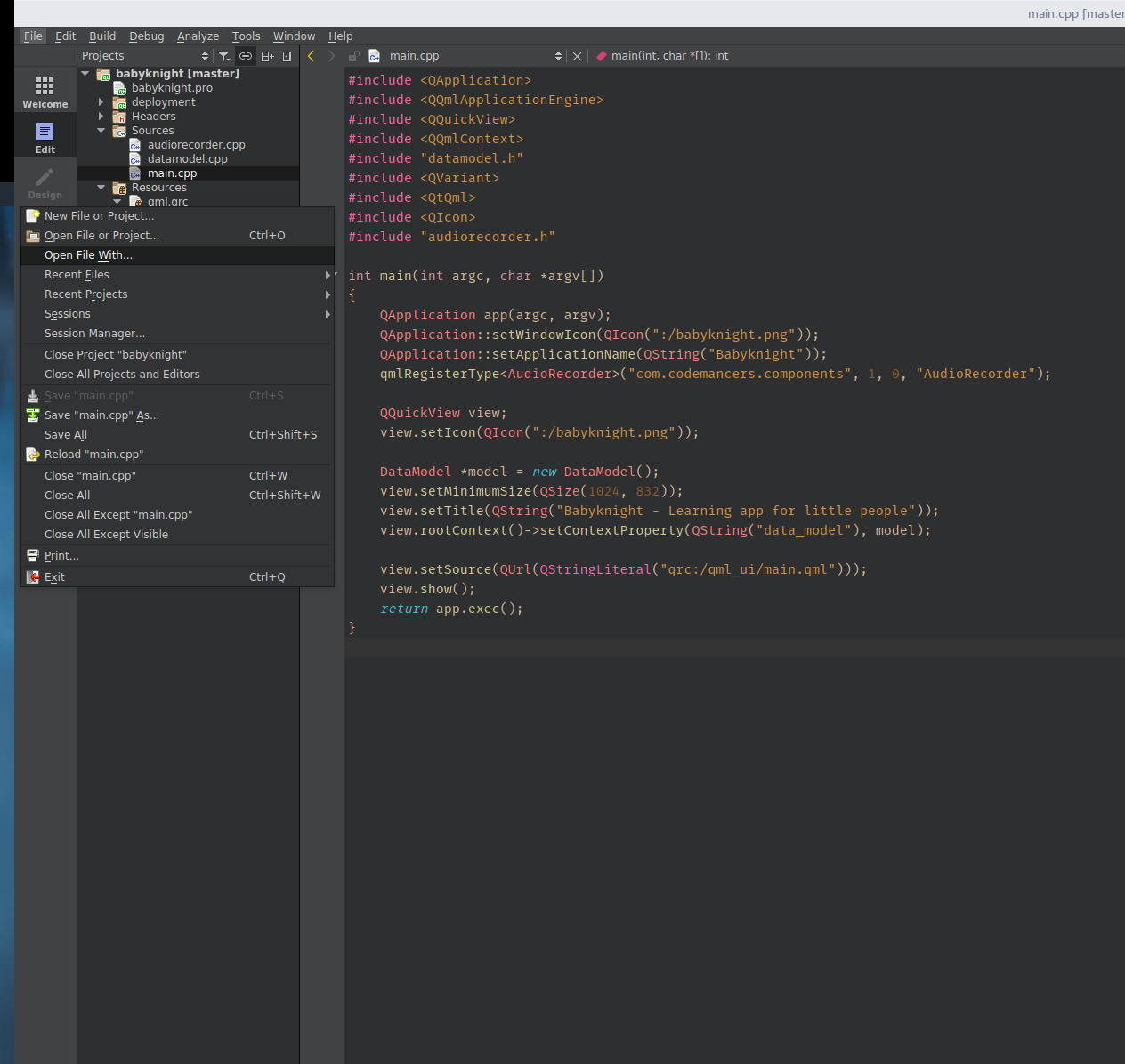The height and width of the screenshot is (1064, 1125).
Task: Collapse the babyknight [master] project root
Action: tap(85, 74)
